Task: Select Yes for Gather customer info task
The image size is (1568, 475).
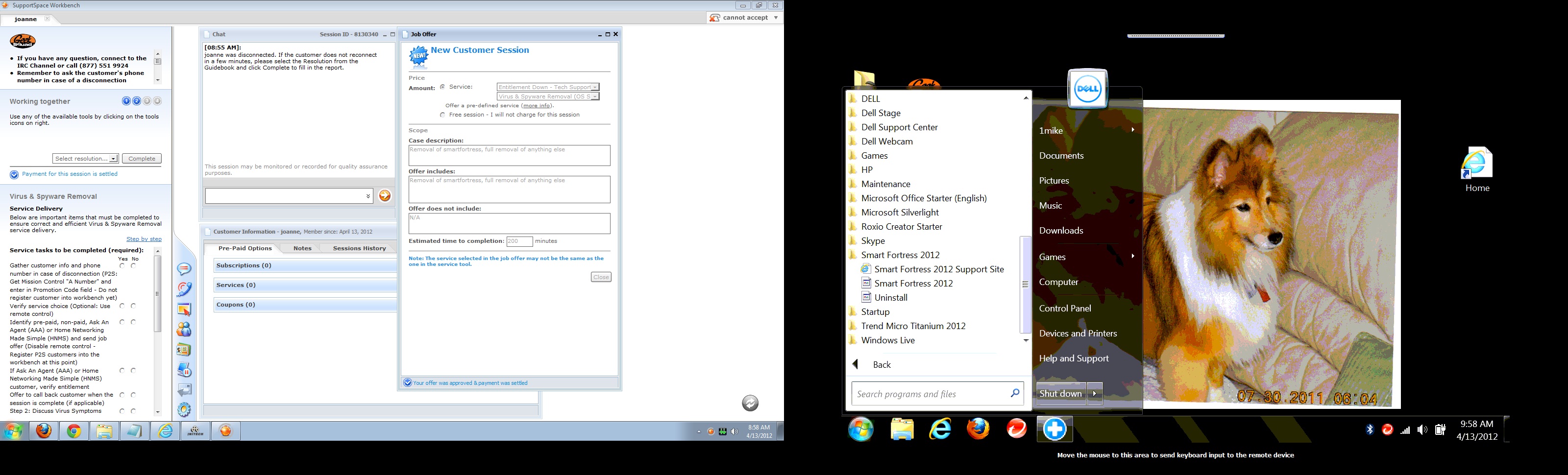Action: [x=122, y=266]
